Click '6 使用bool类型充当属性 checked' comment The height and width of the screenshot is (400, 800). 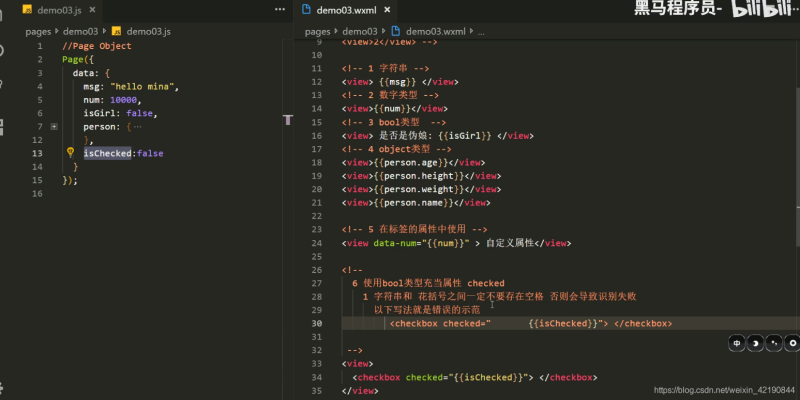pos(428,283)
